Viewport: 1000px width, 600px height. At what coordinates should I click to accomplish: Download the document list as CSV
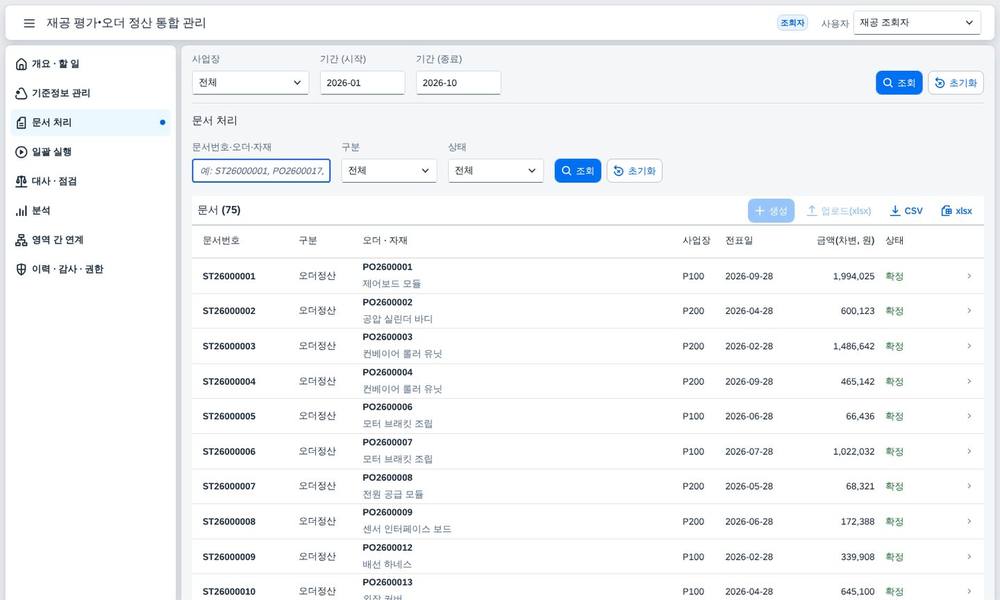point(906,210)
